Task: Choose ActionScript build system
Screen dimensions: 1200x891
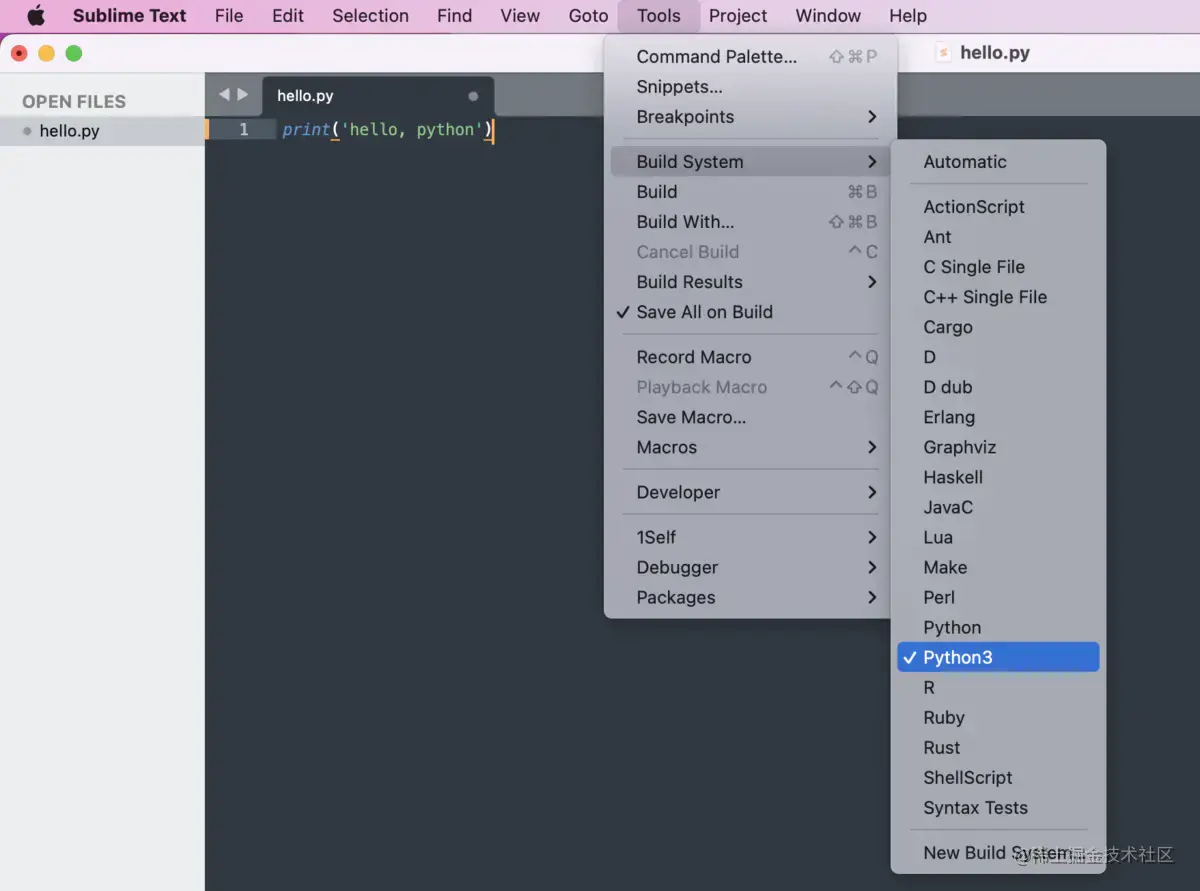Action: coord(998,207)
